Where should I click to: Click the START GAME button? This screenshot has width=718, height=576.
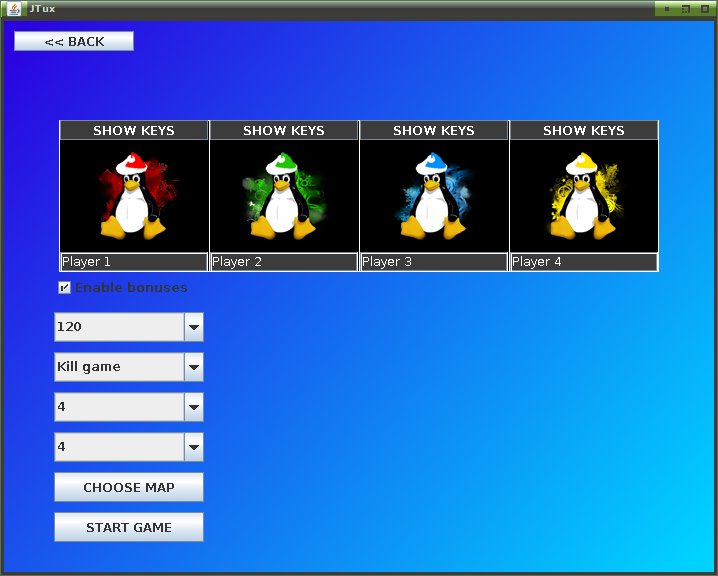(129, 527)
